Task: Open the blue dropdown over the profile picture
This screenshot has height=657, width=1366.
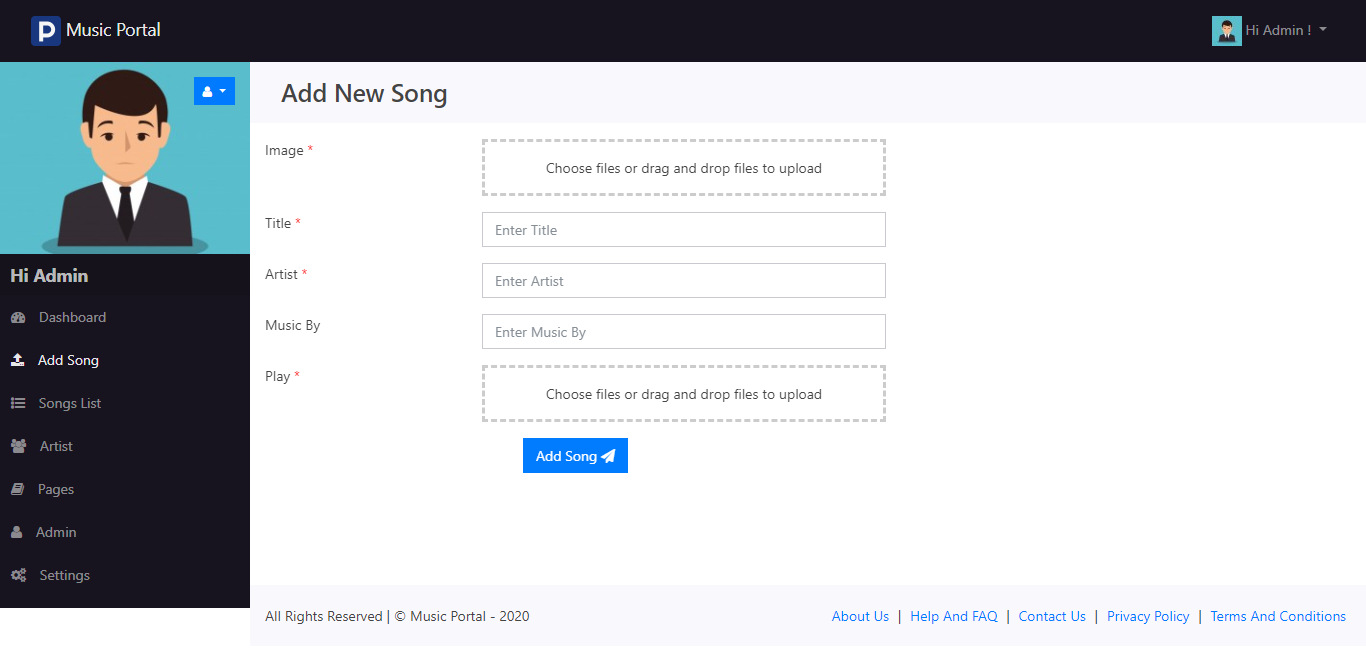Action: click(214, 90)
